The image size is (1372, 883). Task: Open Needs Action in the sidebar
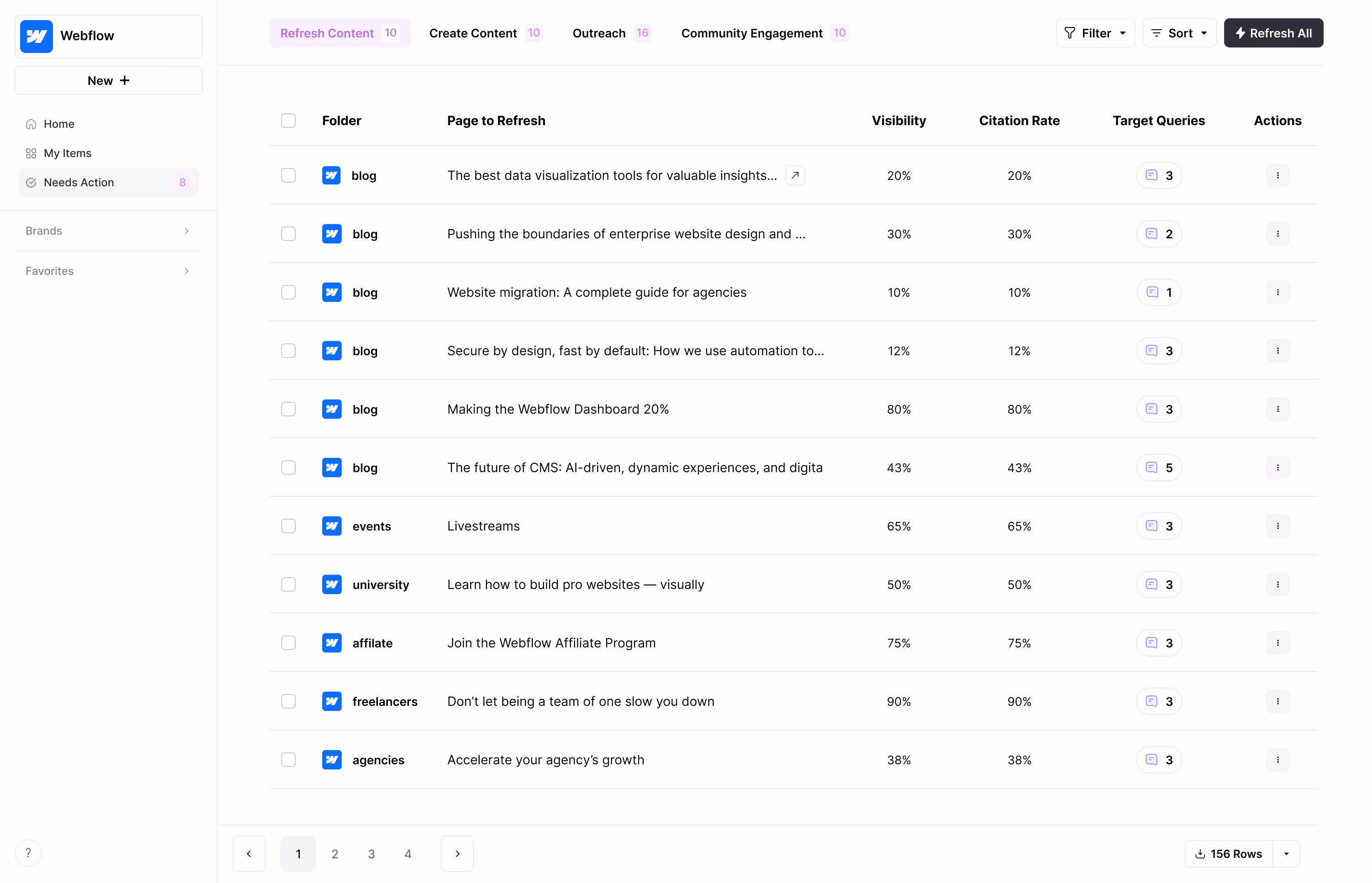click(x=108, y=182)
